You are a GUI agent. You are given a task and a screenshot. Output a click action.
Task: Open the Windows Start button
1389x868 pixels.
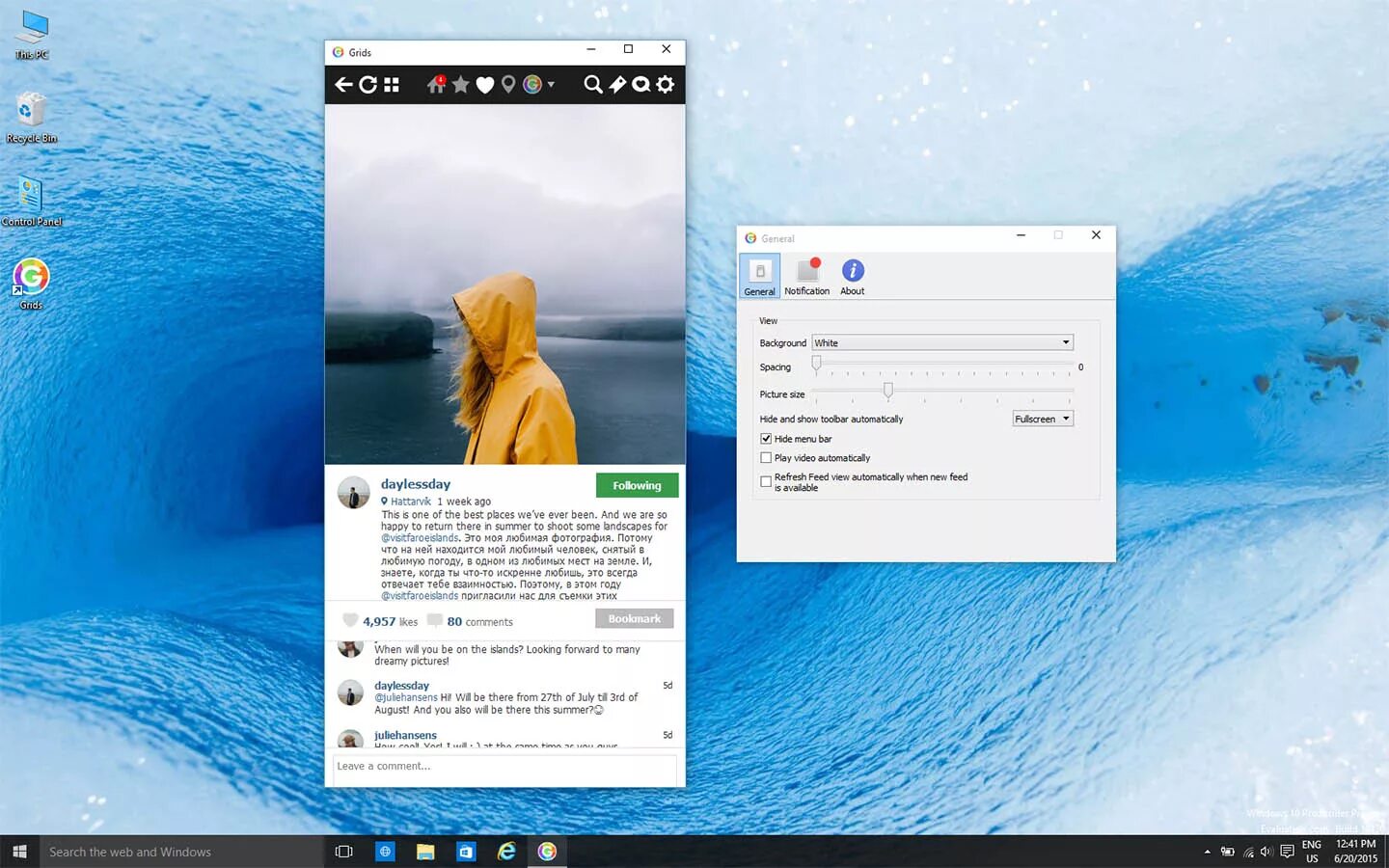coord(19,852)
